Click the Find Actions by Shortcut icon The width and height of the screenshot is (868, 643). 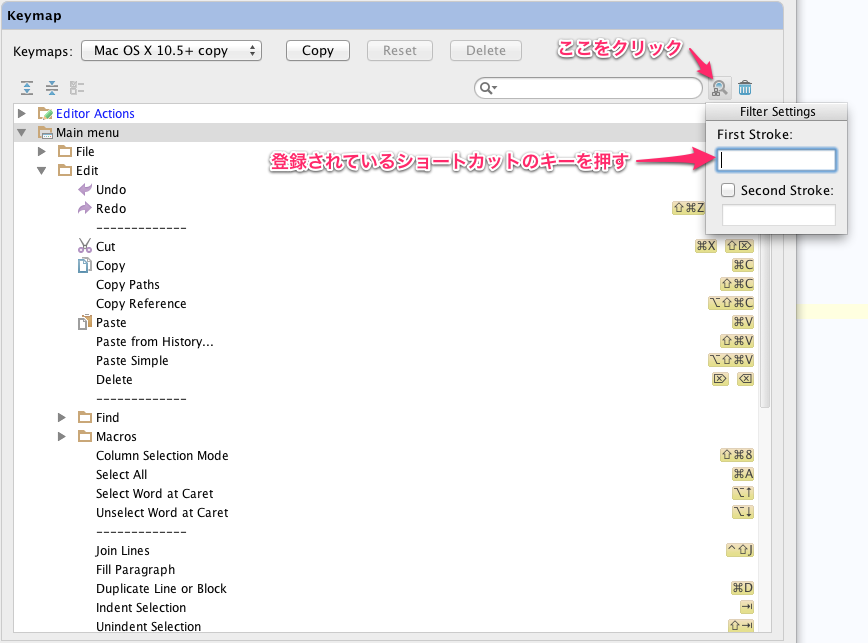[x=719, y=88]
